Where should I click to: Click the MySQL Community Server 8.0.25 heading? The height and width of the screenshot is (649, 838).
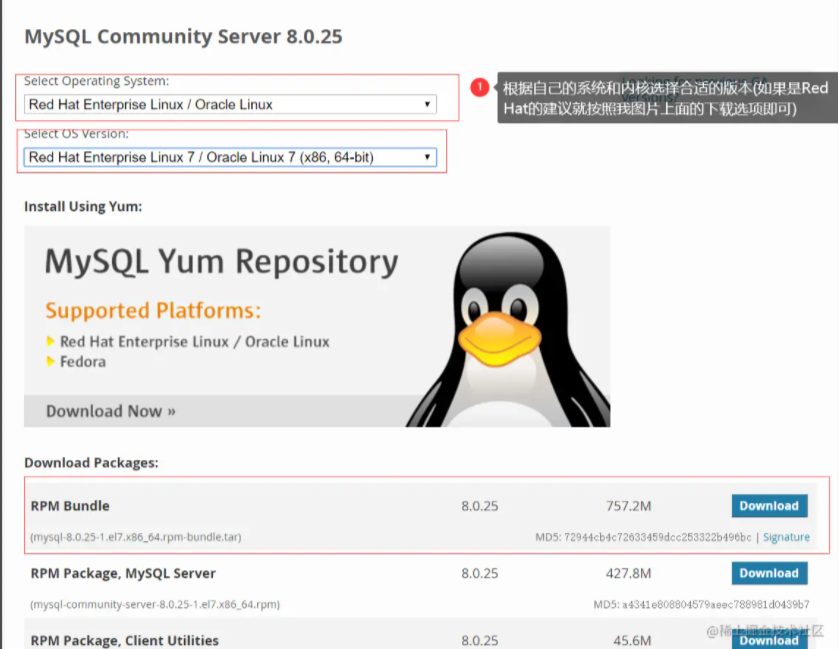click(x=183, y=37)
